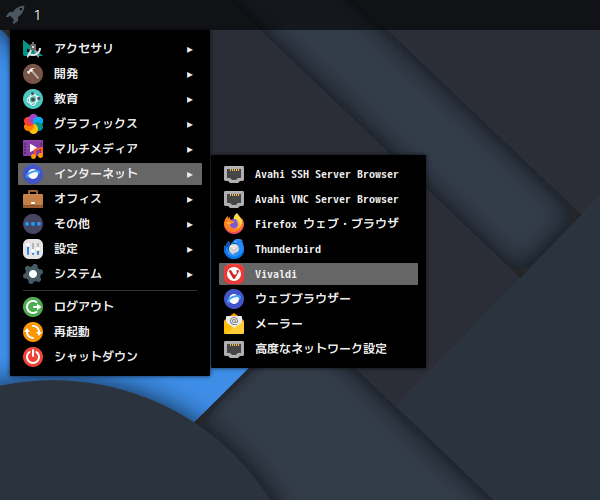Expand the その他 submenu arrow
Image resolution: width=600 pixels, height=500 pixels.
189,225
